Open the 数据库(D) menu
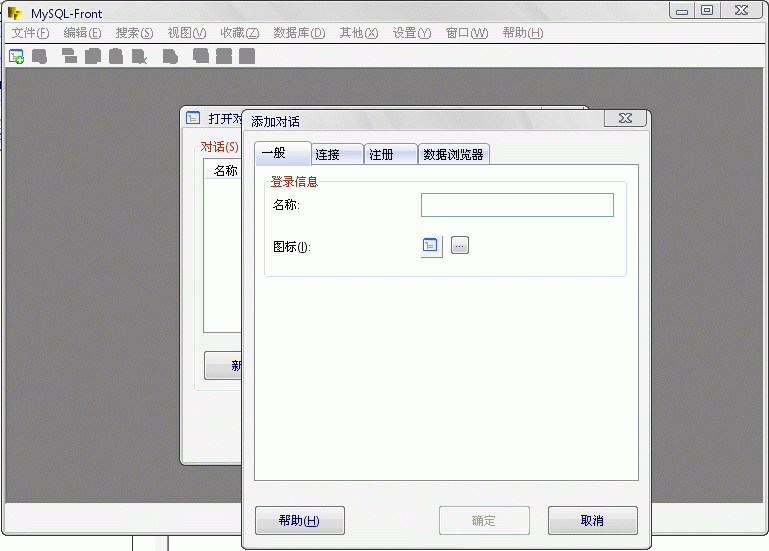The image size is (769, 551). point(299,33)
